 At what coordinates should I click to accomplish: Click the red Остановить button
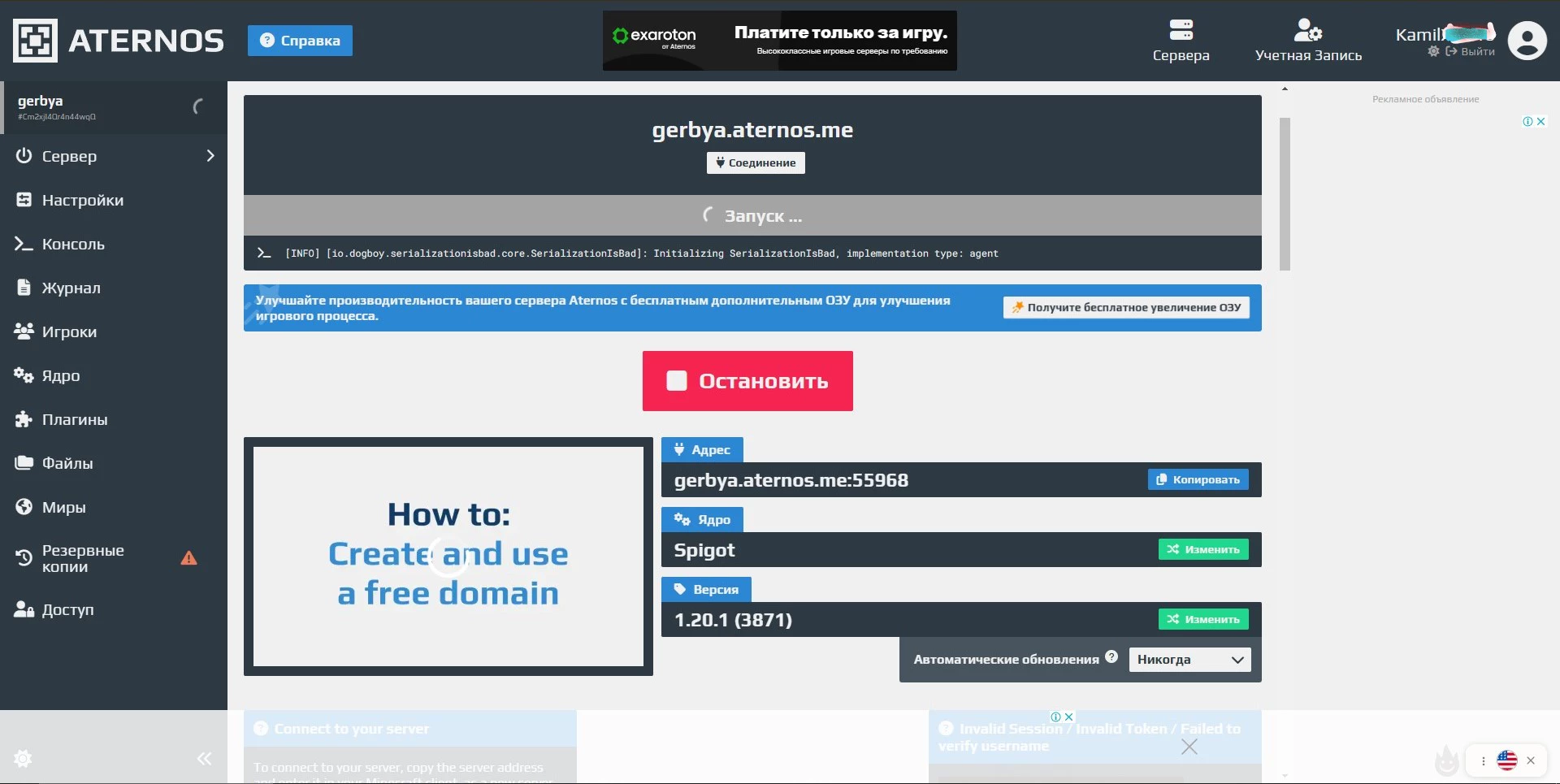pyautogui.click(x=747, y=381)
